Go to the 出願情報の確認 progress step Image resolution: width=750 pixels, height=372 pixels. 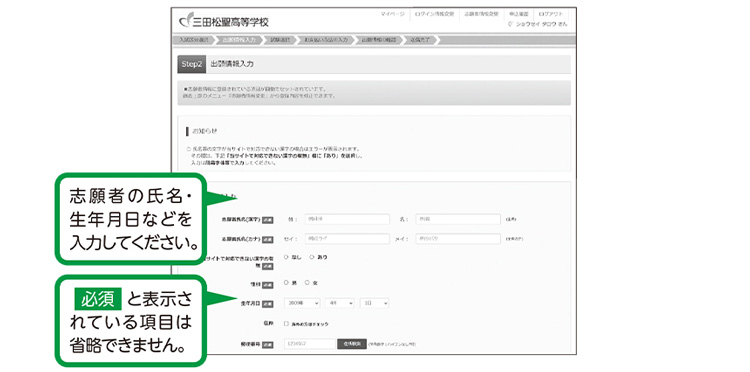(378, 40)
